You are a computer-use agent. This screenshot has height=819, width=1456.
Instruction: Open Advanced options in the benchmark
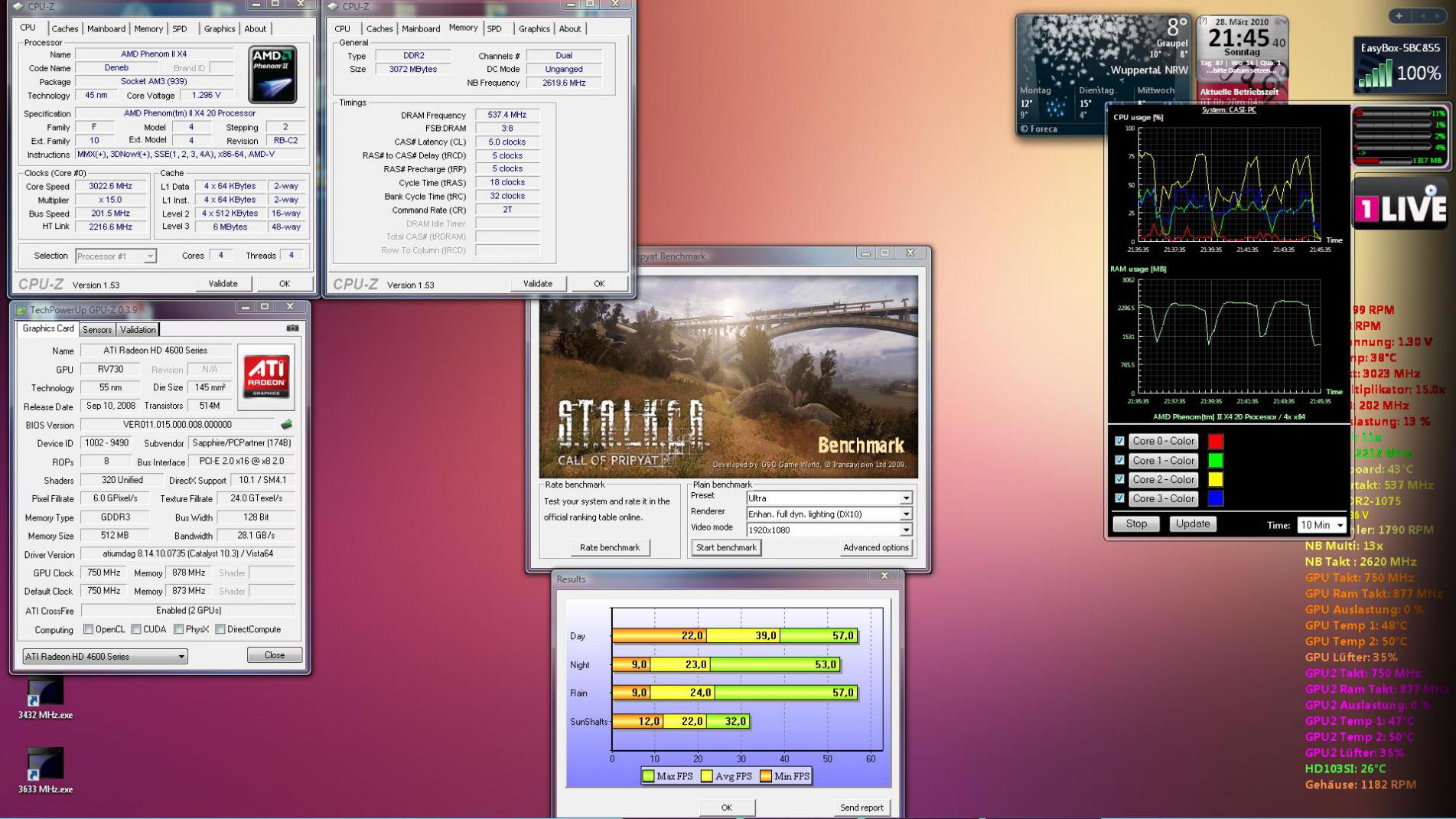click(876, 547)
